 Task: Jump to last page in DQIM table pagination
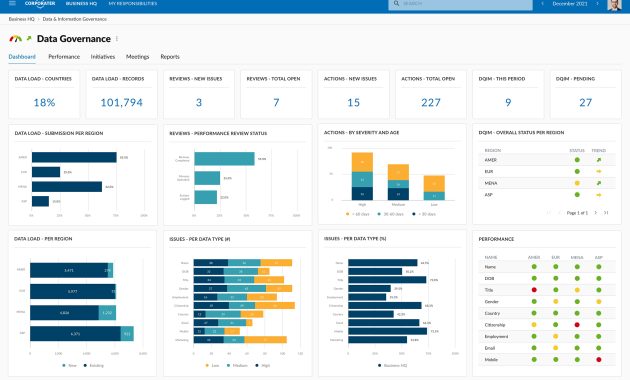pyautogui.click(x=606, y=213)
